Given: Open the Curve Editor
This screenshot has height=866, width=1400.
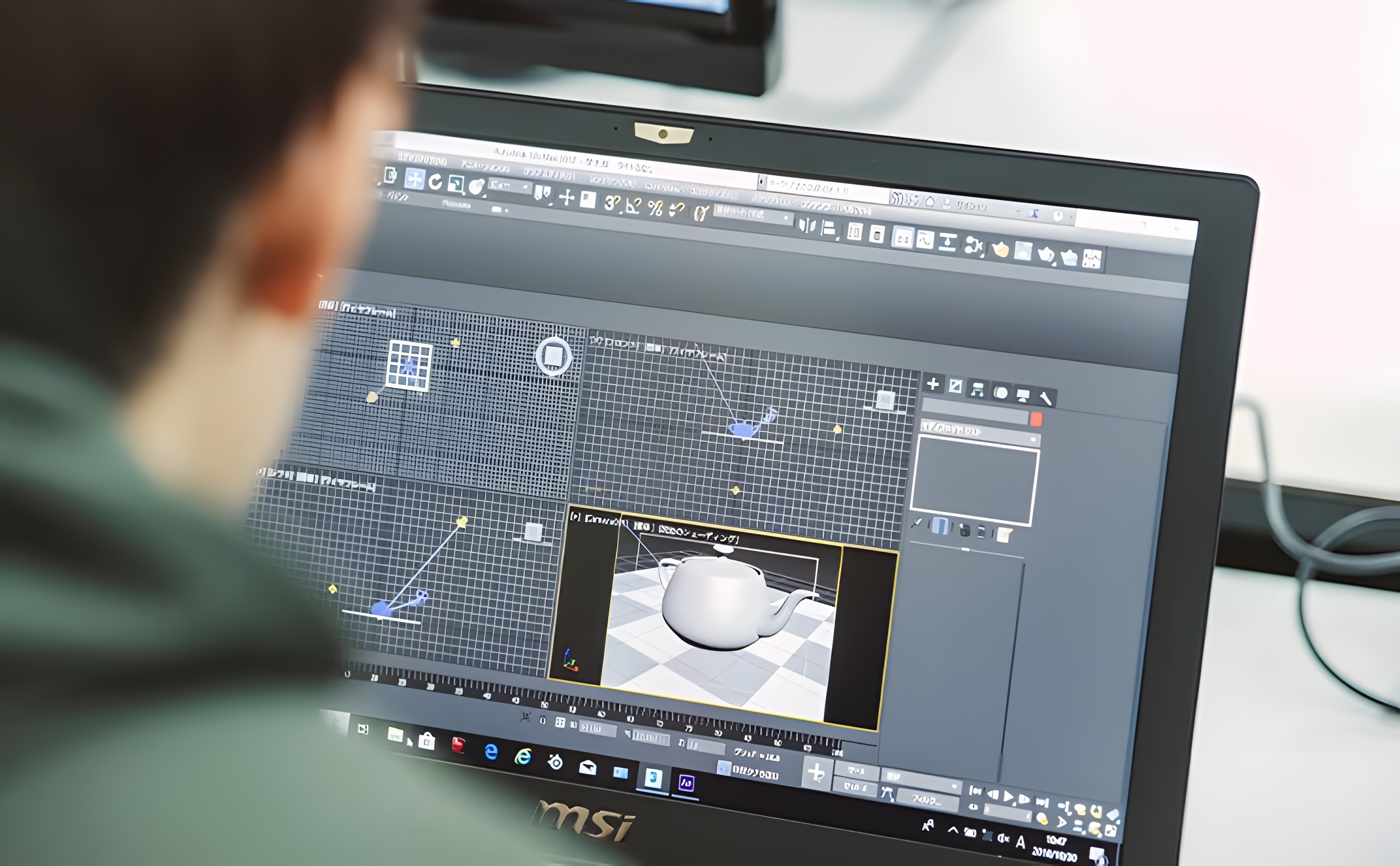Looking at the screenshot, I should pos(925,240).
